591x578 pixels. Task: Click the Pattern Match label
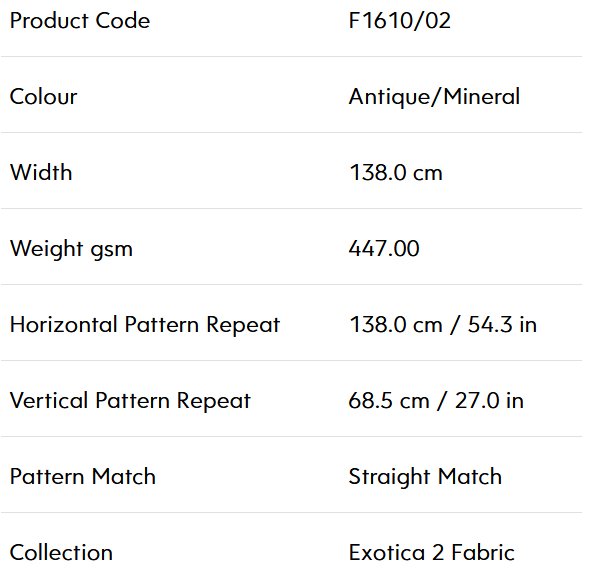coord(83,477)
